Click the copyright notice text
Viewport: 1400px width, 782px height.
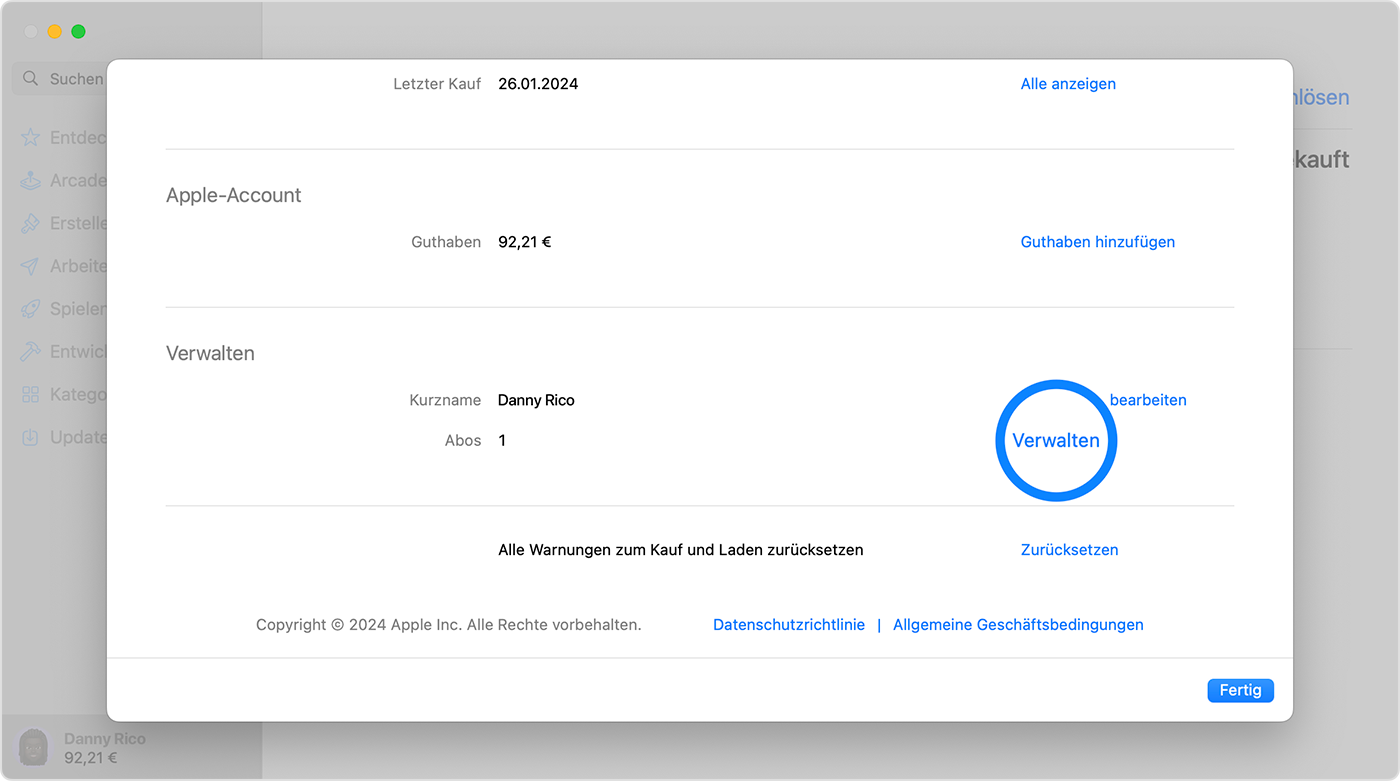448,625
